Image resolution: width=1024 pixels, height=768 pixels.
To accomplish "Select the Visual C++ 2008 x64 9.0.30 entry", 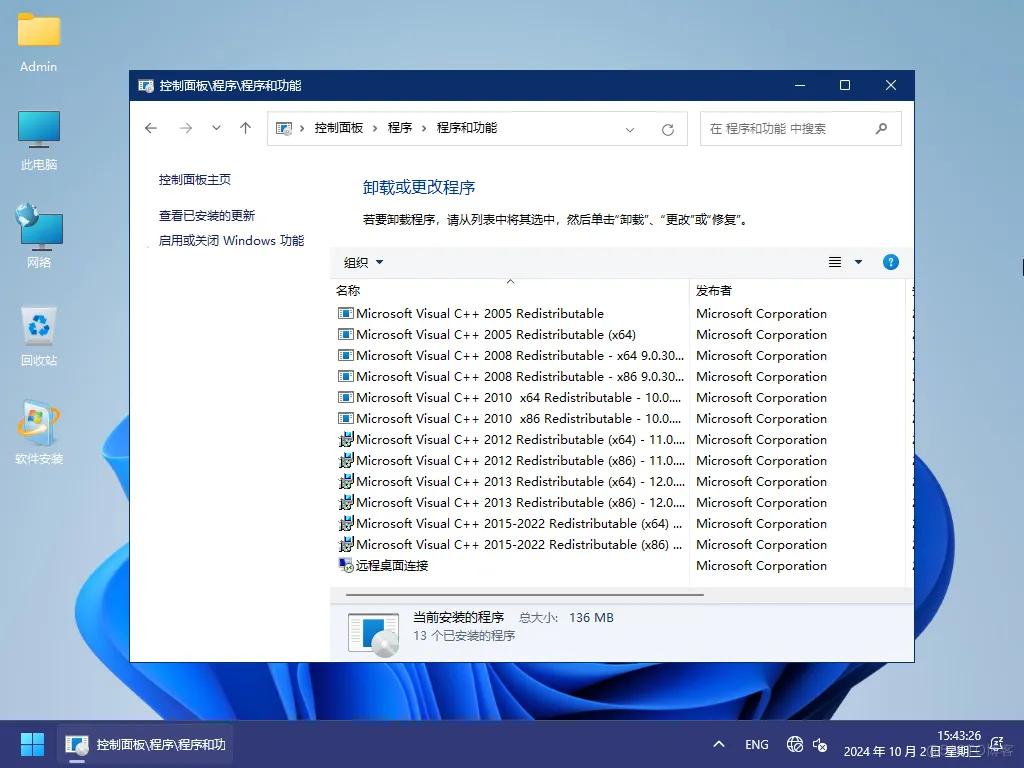I will pos(510,355).
